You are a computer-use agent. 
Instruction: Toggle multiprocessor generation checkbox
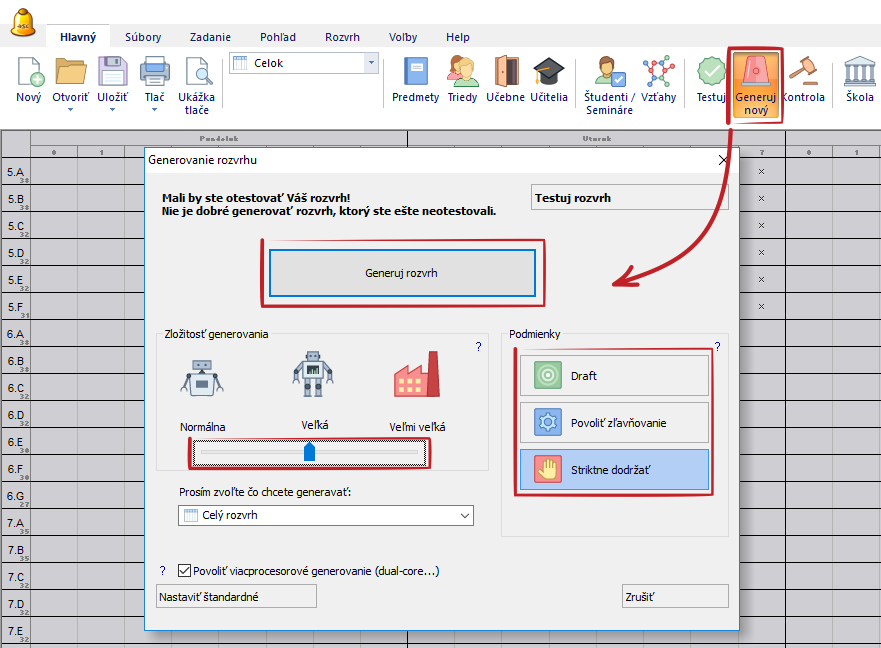point(184,571)
